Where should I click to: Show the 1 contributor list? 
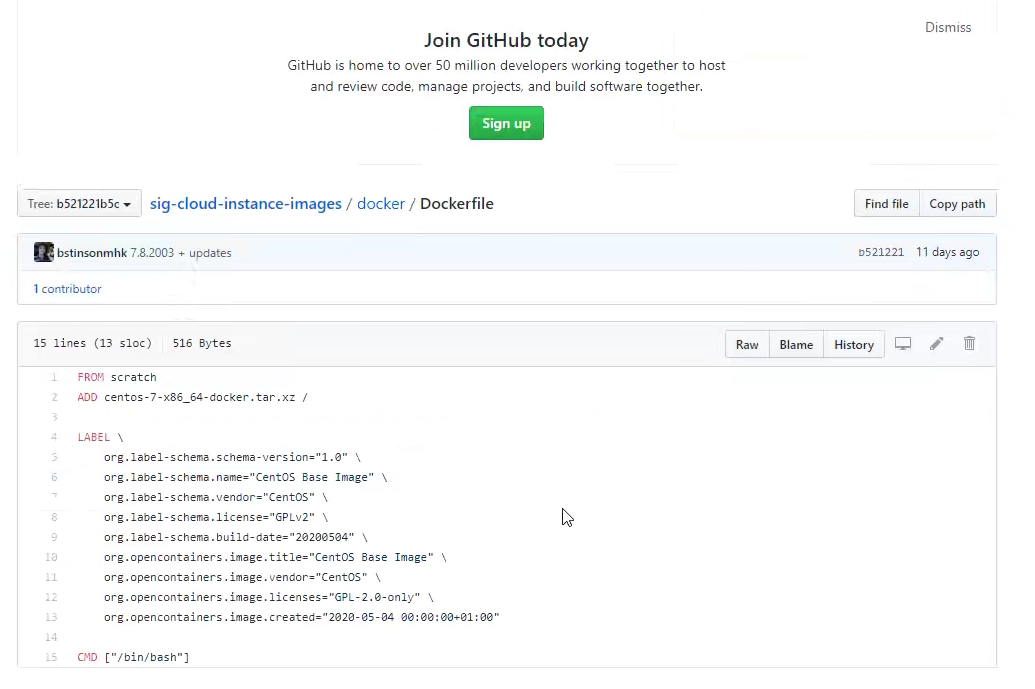[67, 289]
